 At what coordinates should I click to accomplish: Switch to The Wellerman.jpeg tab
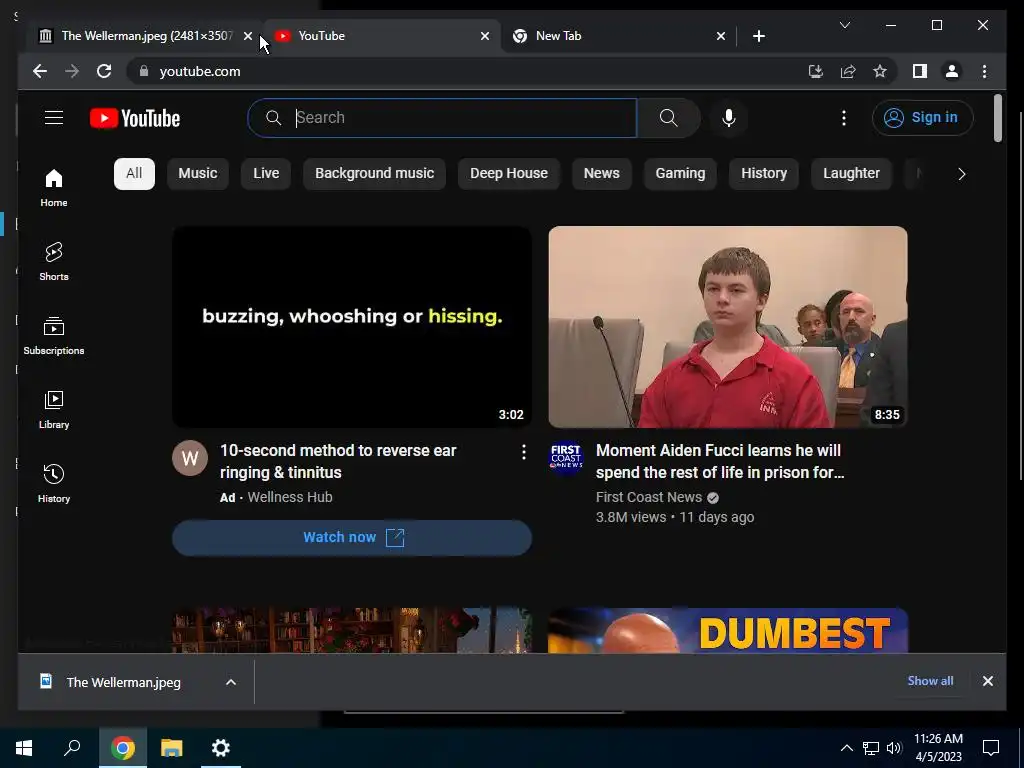(137, 36)
